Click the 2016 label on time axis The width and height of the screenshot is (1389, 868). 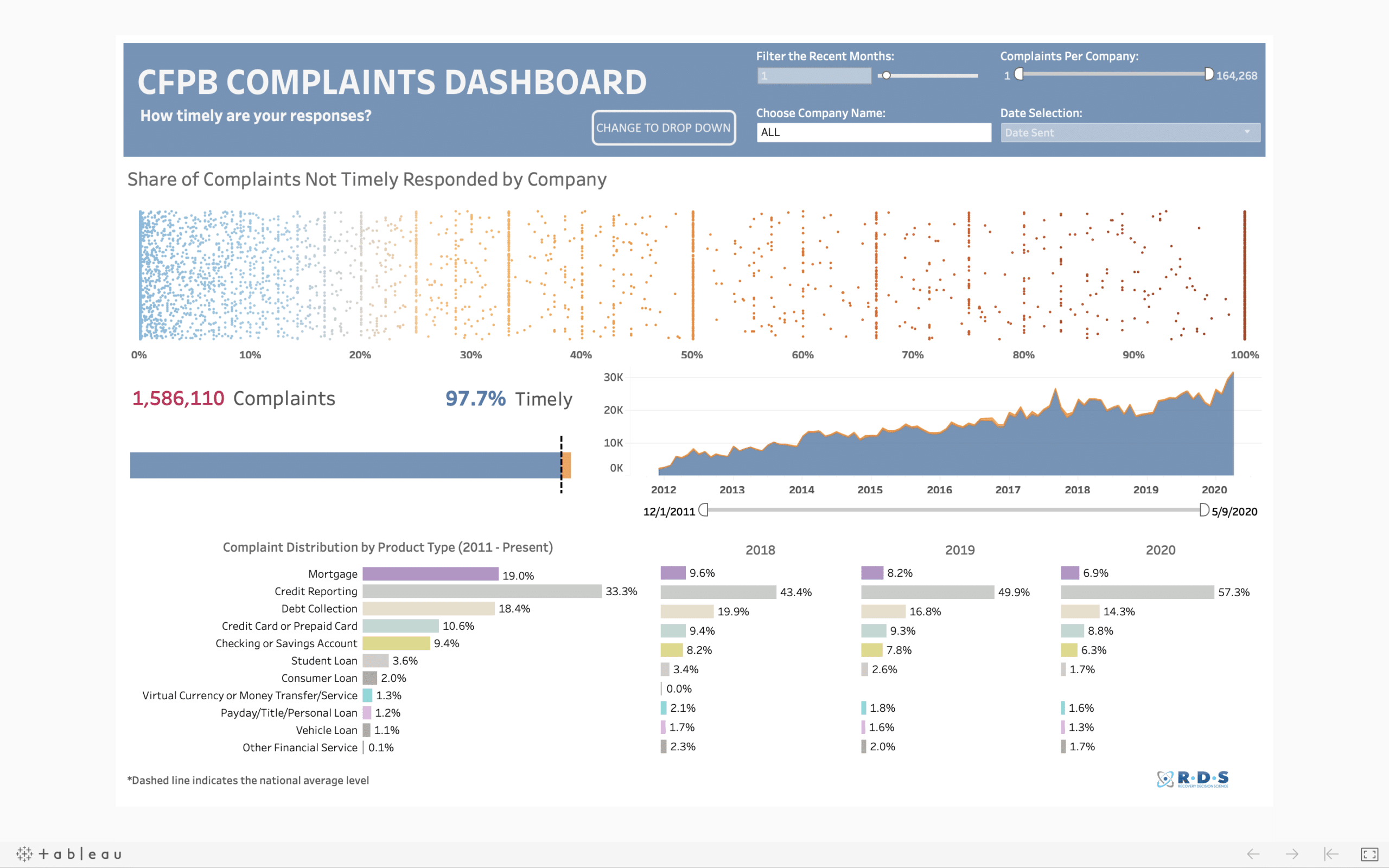[x=939, y=490]
